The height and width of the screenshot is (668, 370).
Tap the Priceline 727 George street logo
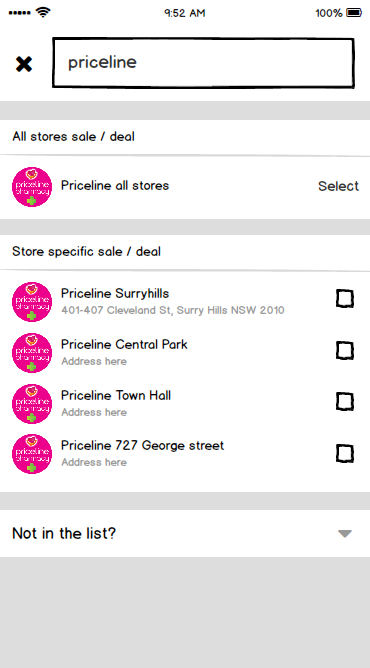(32, 454)
